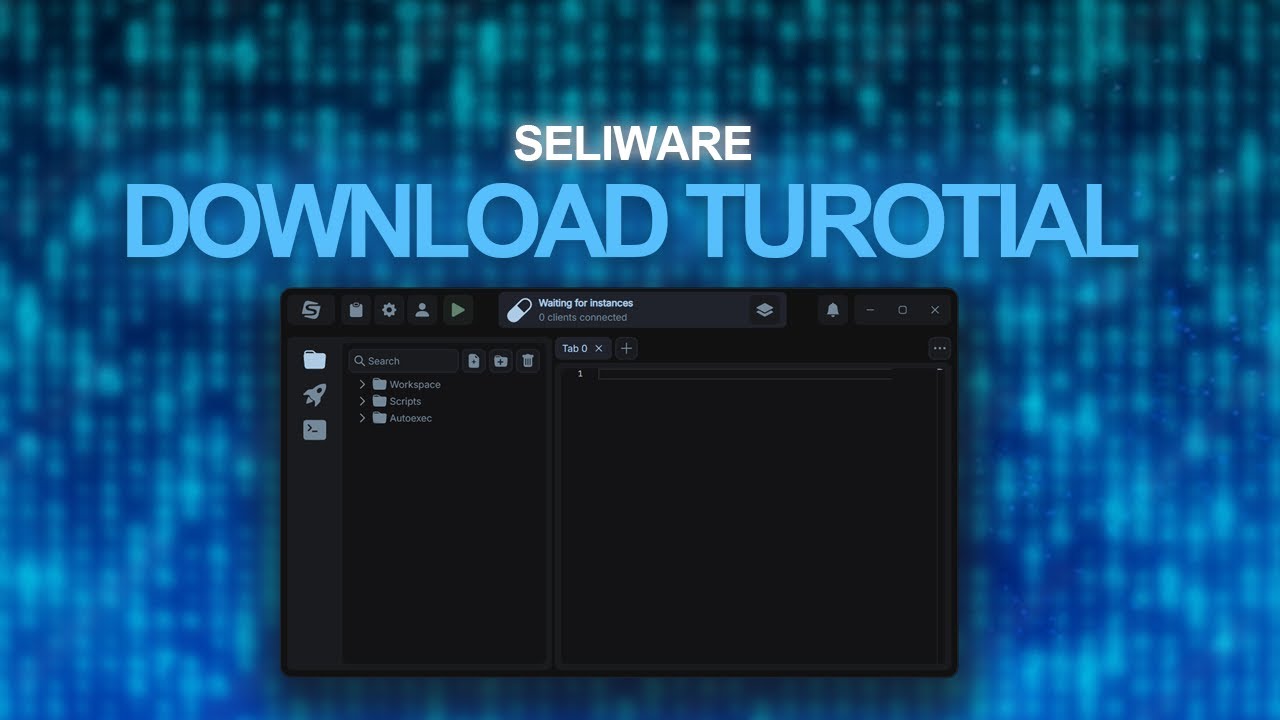
Task: Create a new folder icon
Action: pyautogui.click(x=501, y=361)
